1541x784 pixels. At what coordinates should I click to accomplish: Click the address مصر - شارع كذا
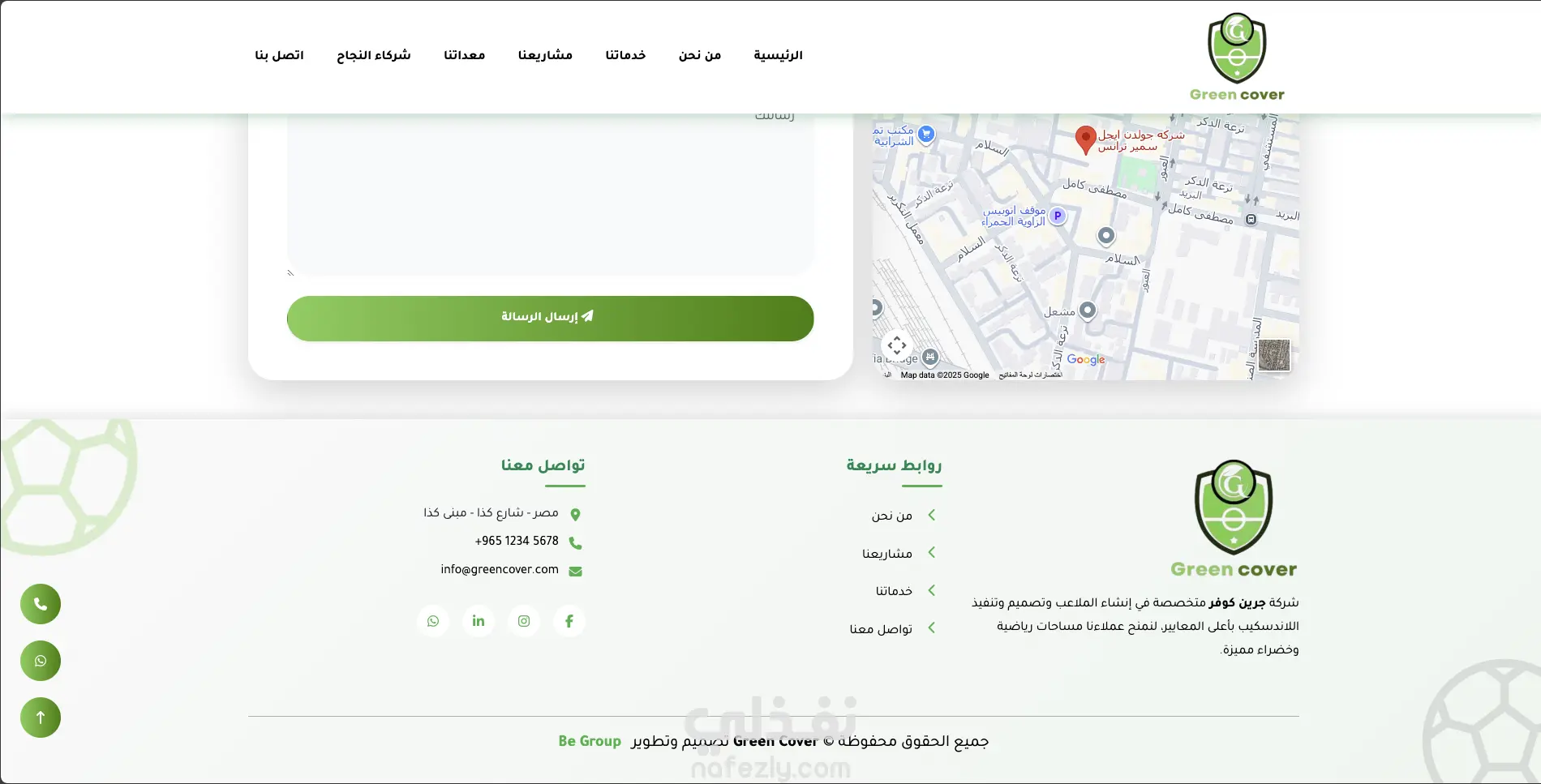tap(491, 512)
